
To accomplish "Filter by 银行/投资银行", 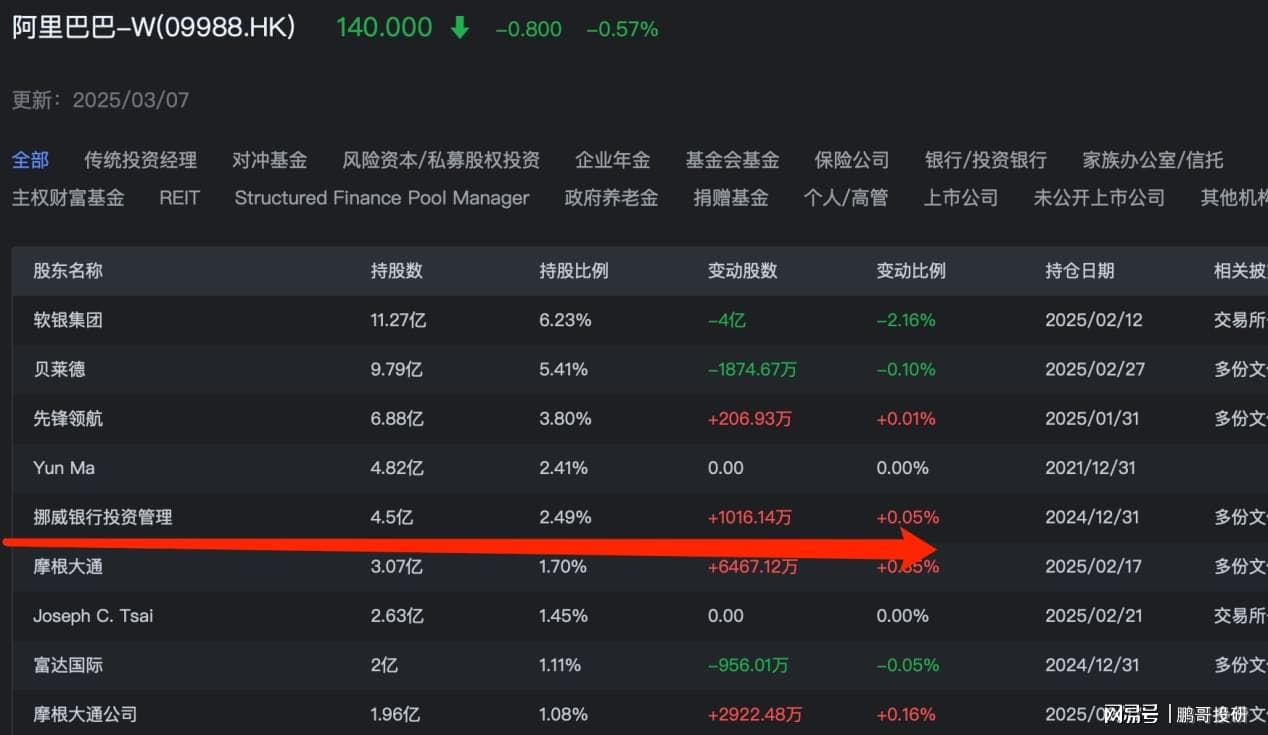I will 986,160.
